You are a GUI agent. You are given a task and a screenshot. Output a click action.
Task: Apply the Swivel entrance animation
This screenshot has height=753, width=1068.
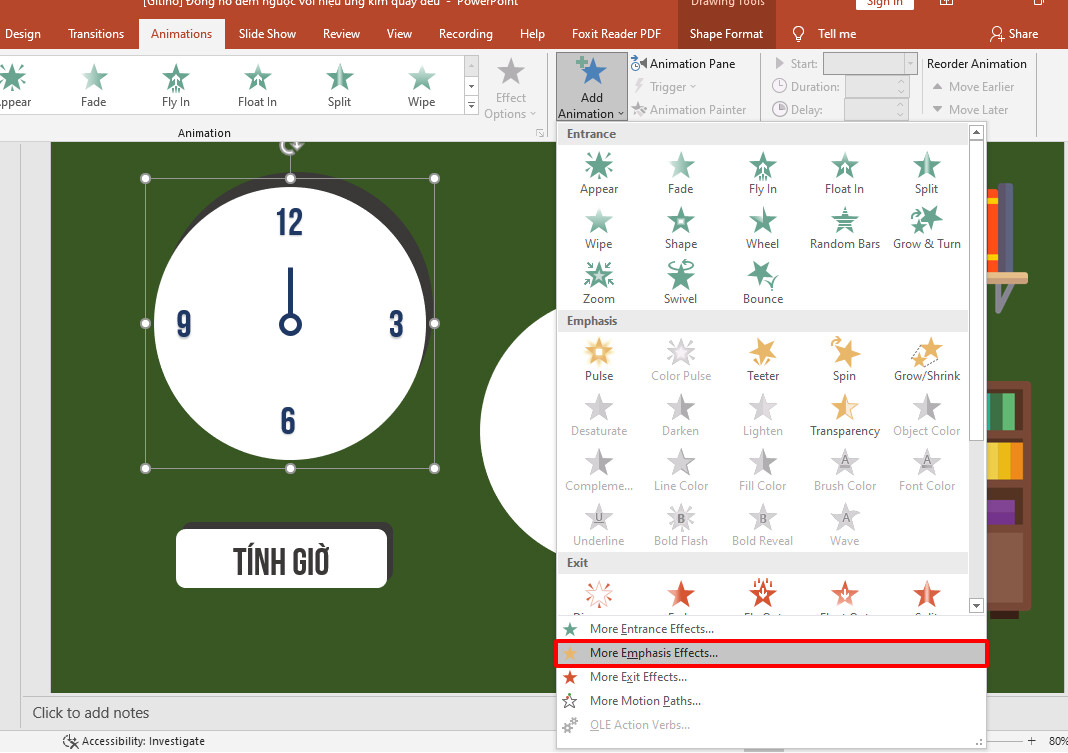click(680, 284)
